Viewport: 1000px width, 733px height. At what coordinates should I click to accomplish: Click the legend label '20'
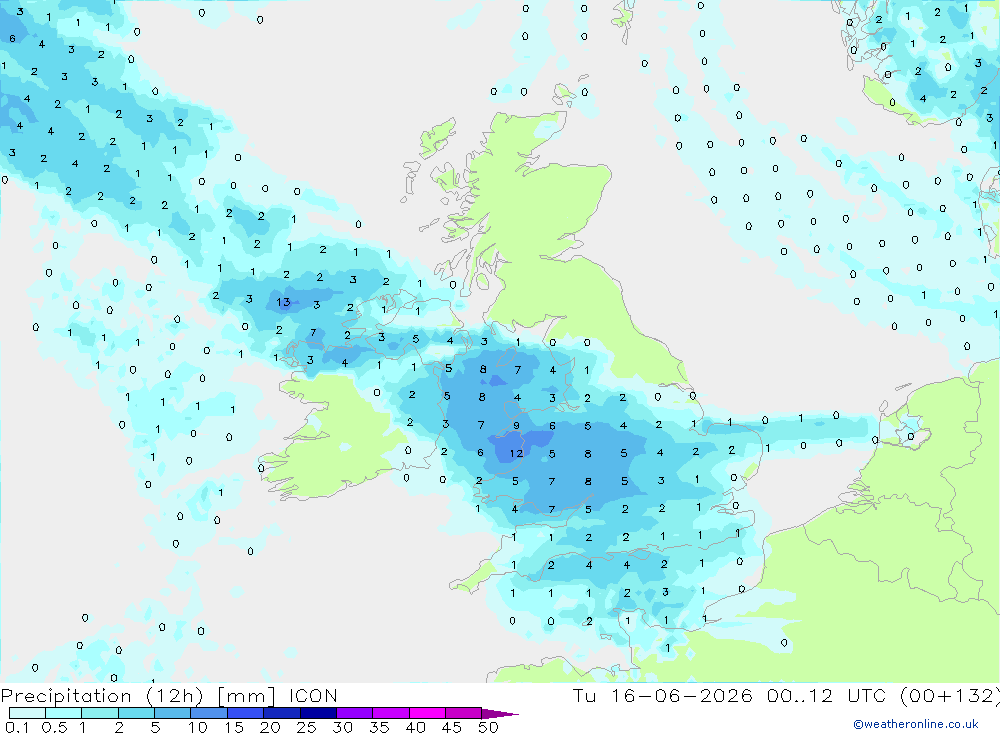[270, 727]
